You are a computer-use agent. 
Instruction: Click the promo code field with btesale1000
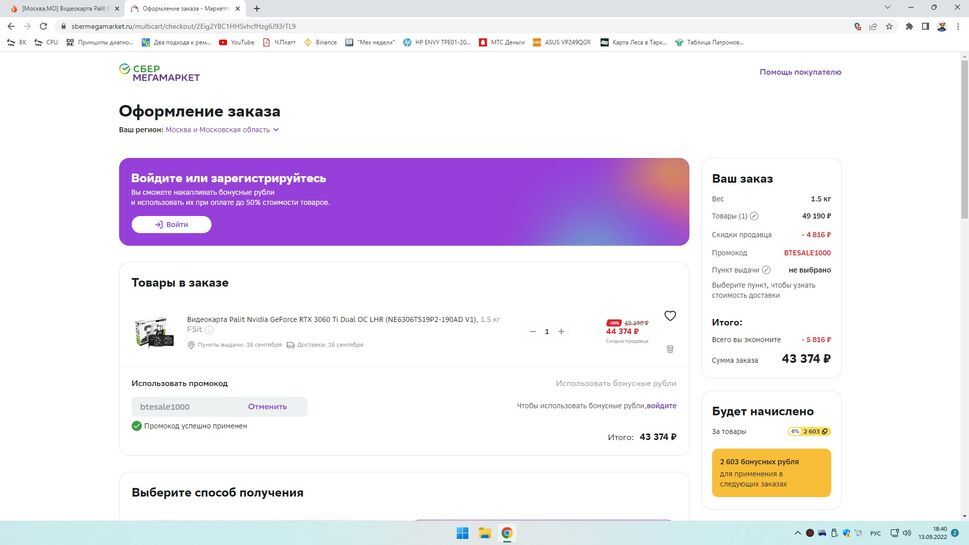pyautogui.click(x=185, y=407)
